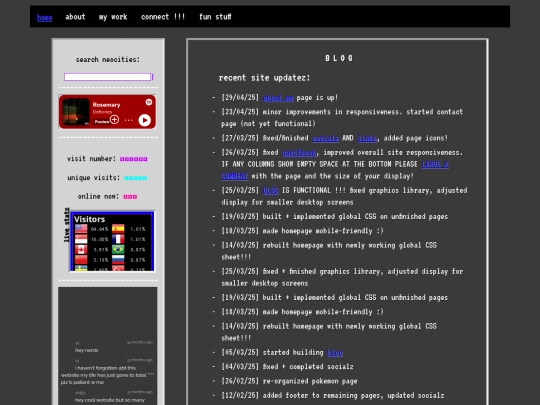Screen dimensions: 540x405
Task: Click the Deftones artist name
Action: [102, 112]
